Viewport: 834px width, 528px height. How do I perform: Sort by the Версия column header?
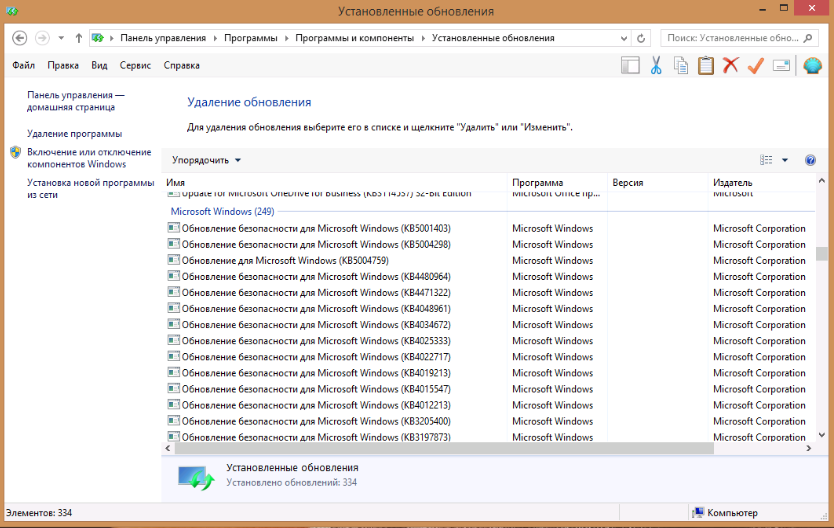point(657,182)
